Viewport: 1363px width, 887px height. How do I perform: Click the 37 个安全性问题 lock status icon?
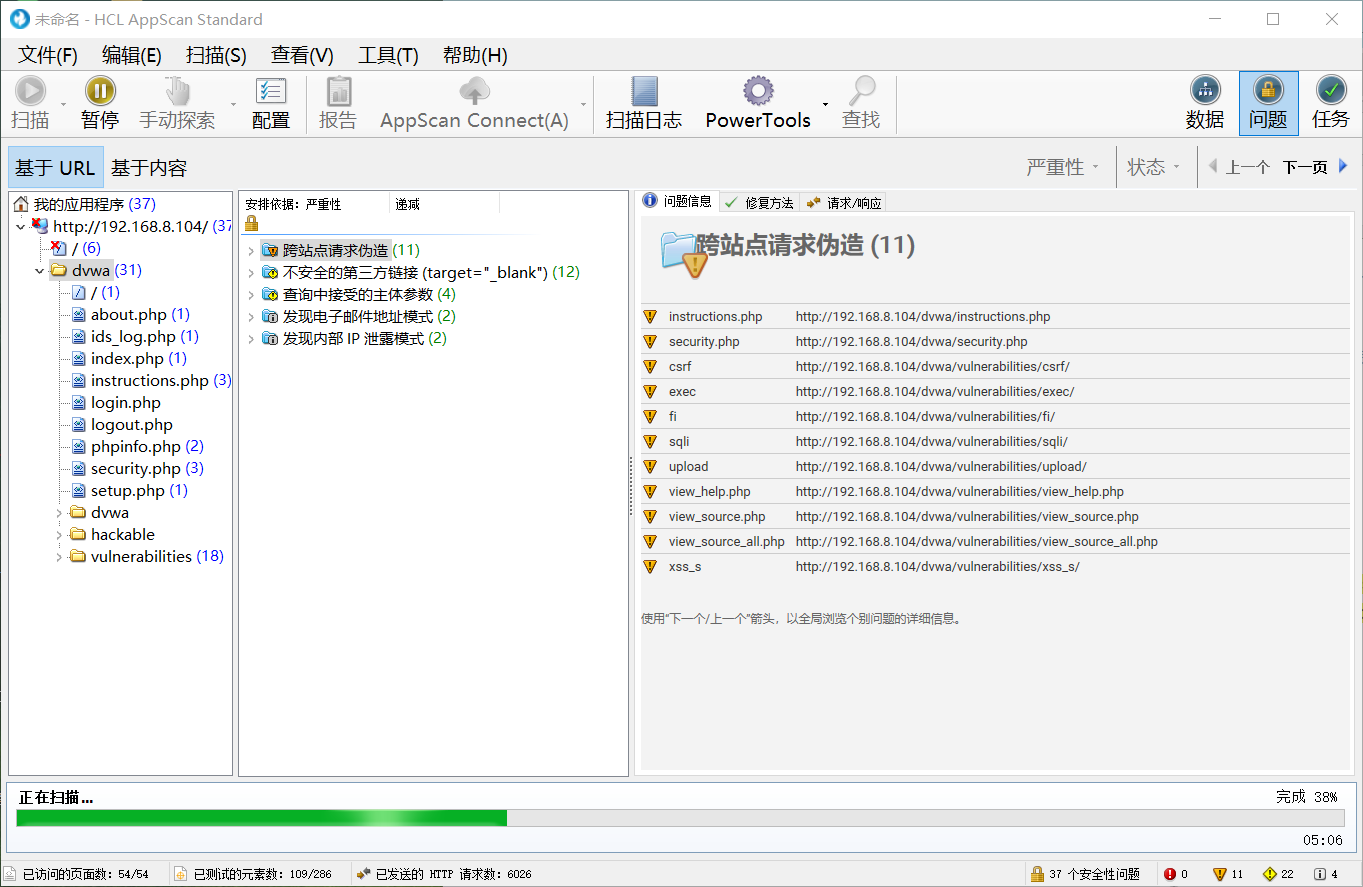point(1037,874)
